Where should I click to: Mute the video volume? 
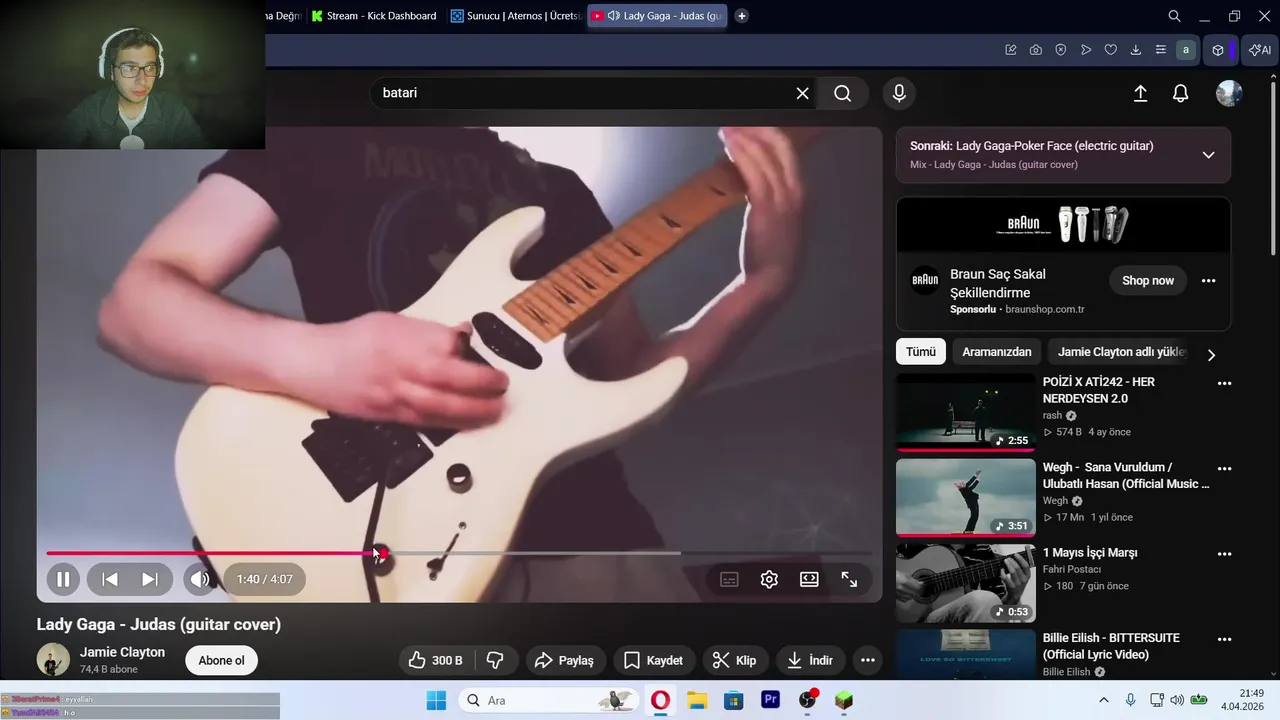point(200,579)
